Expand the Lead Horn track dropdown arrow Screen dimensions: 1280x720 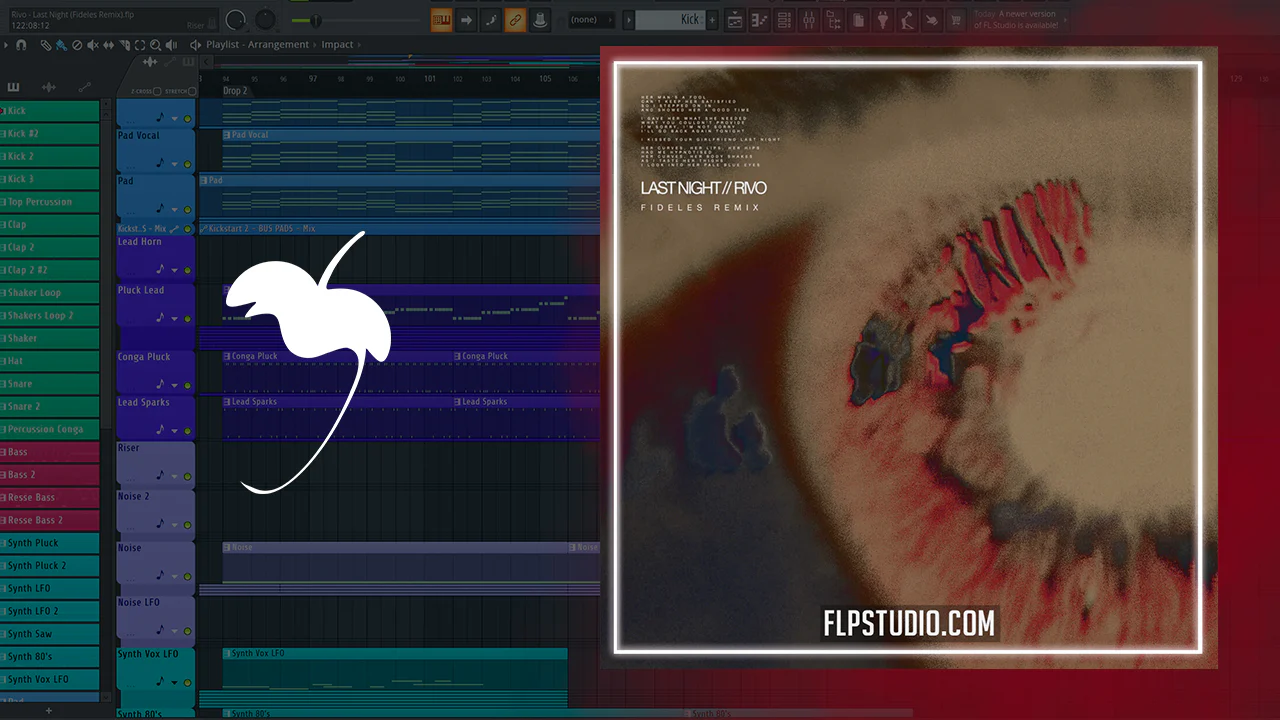click(x=175, y=271)
